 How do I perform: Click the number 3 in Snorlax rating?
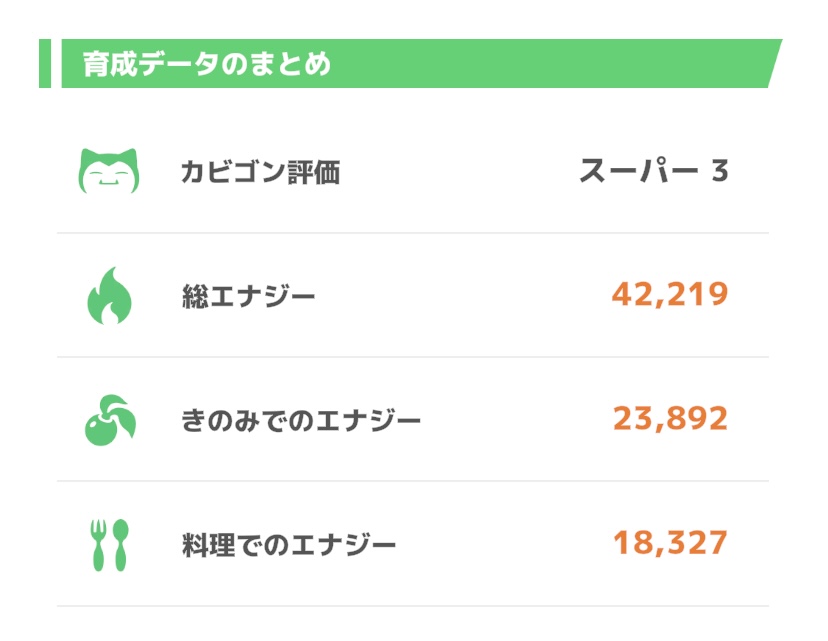click(720, 171)
